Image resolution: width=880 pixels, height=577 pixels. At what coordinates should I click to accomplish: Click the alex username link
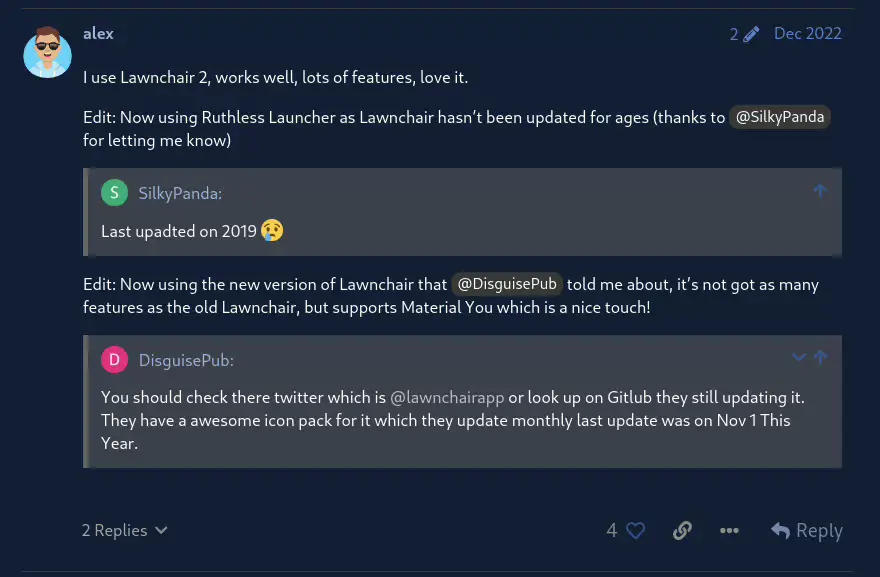tap(98, 33)
